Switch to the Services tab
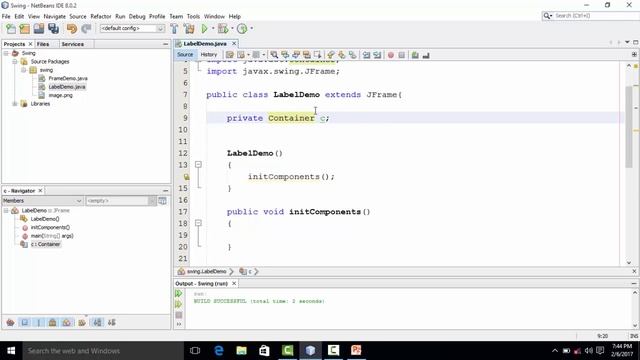Screen dimensions: 640x360 pyautogui.click(x=73, y=44)
